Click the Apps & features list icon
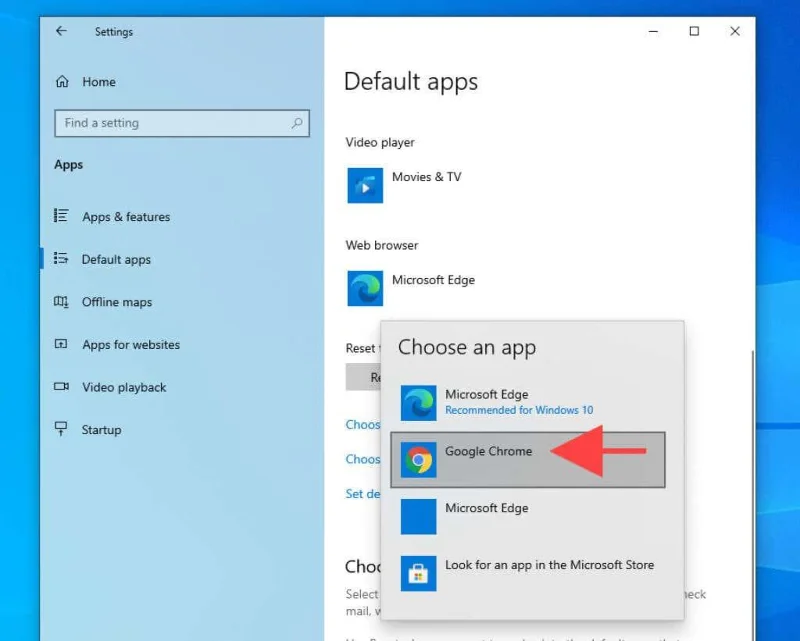This screenshot has height=641, width=800. 61,215
